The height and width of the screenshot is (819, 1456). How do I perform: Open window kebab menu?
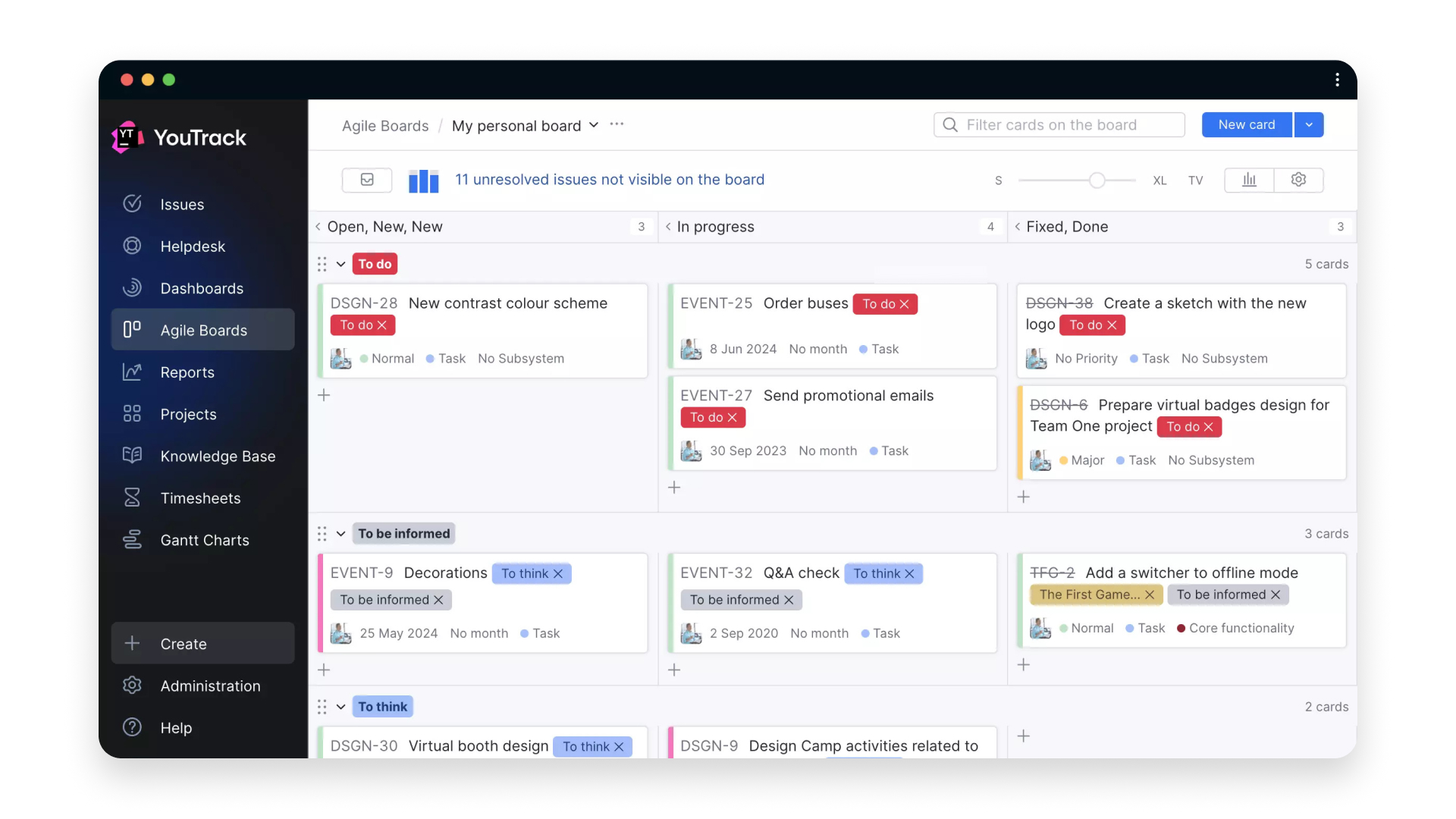pyautogui.click(x=1337, y=80)
